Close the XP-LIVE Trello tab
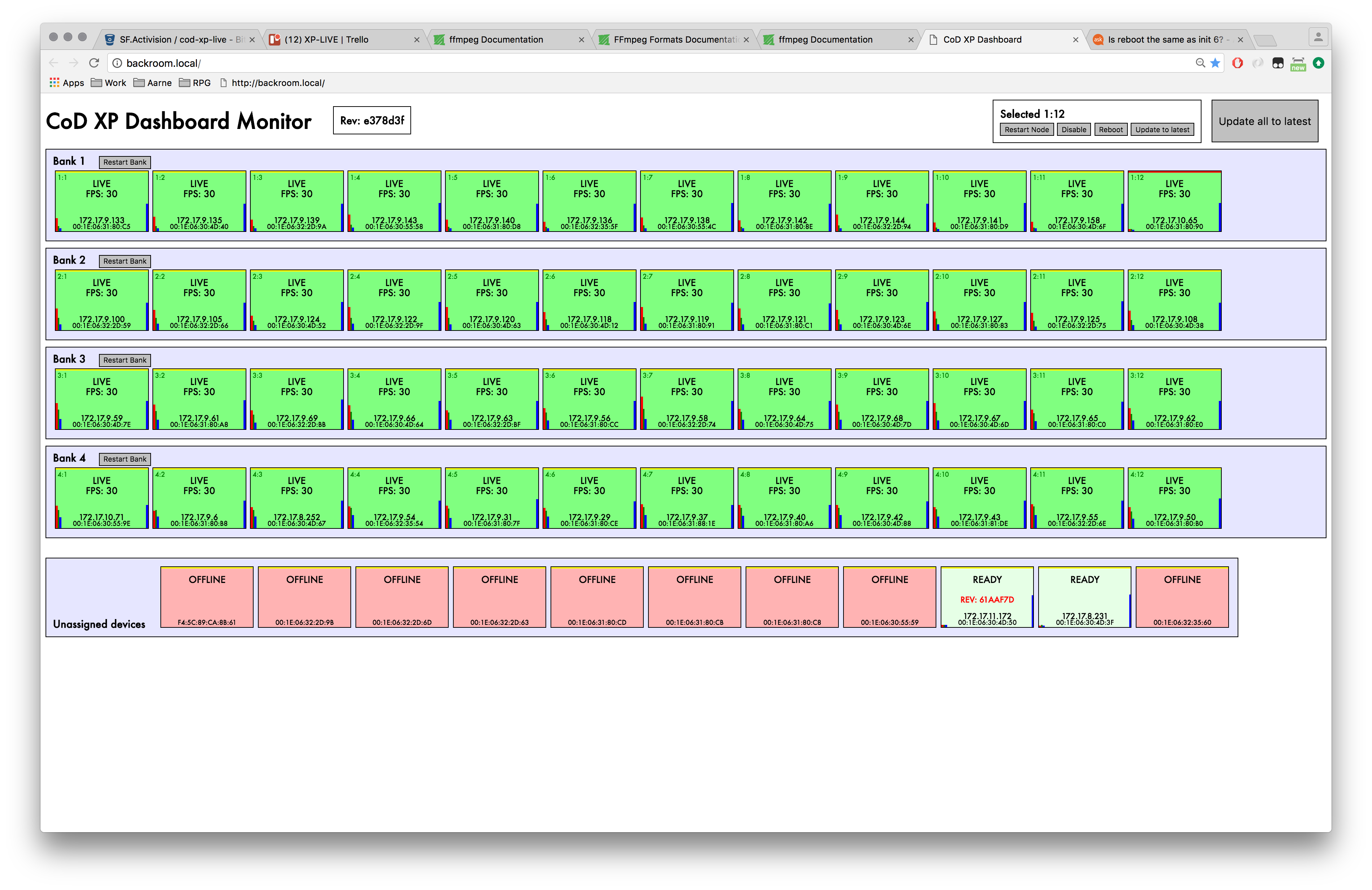The height and width of the screenshot is (890, 1372). pos(417,40)
